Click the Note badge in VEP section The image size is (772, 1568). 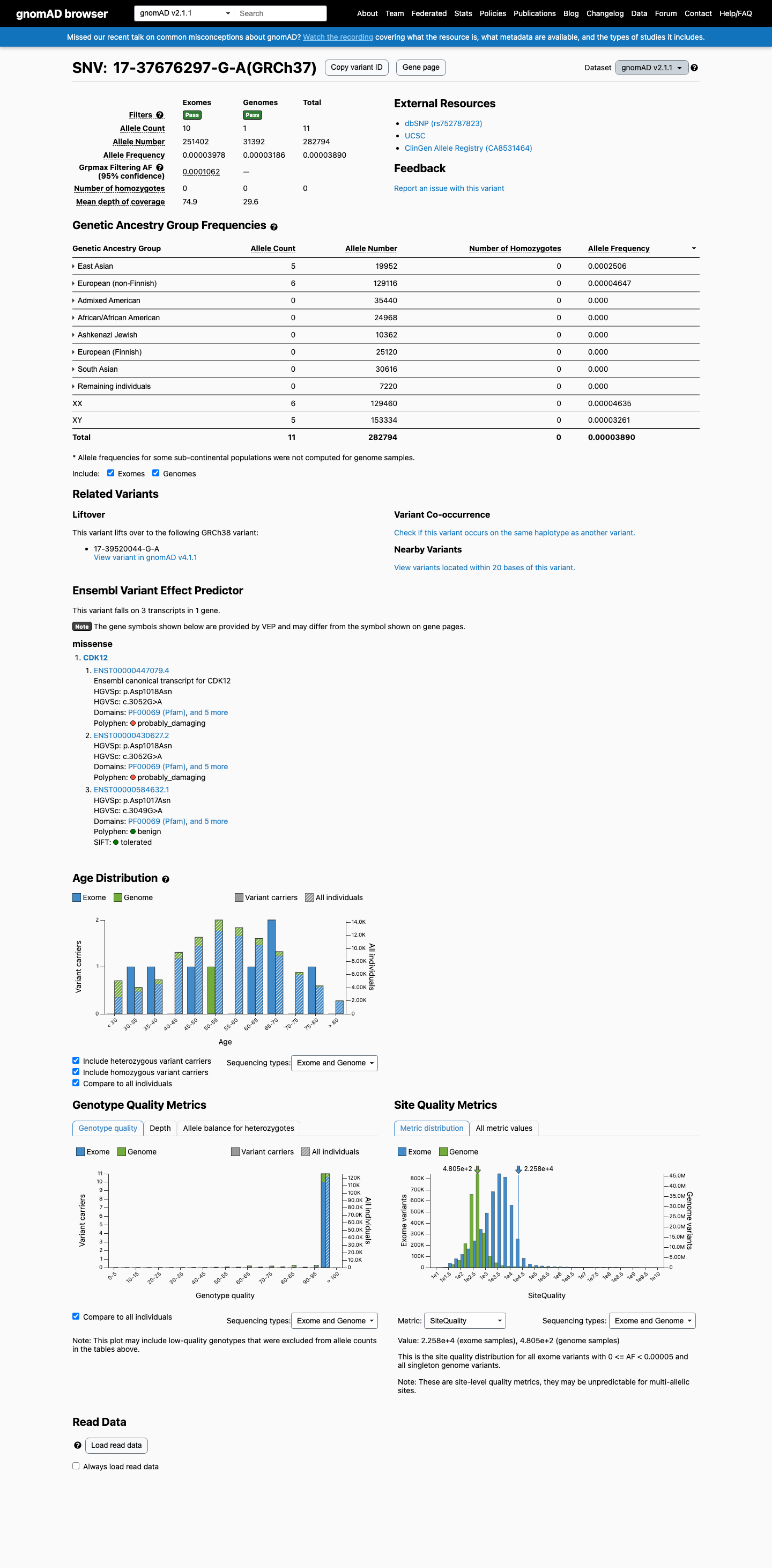point(81,627)
